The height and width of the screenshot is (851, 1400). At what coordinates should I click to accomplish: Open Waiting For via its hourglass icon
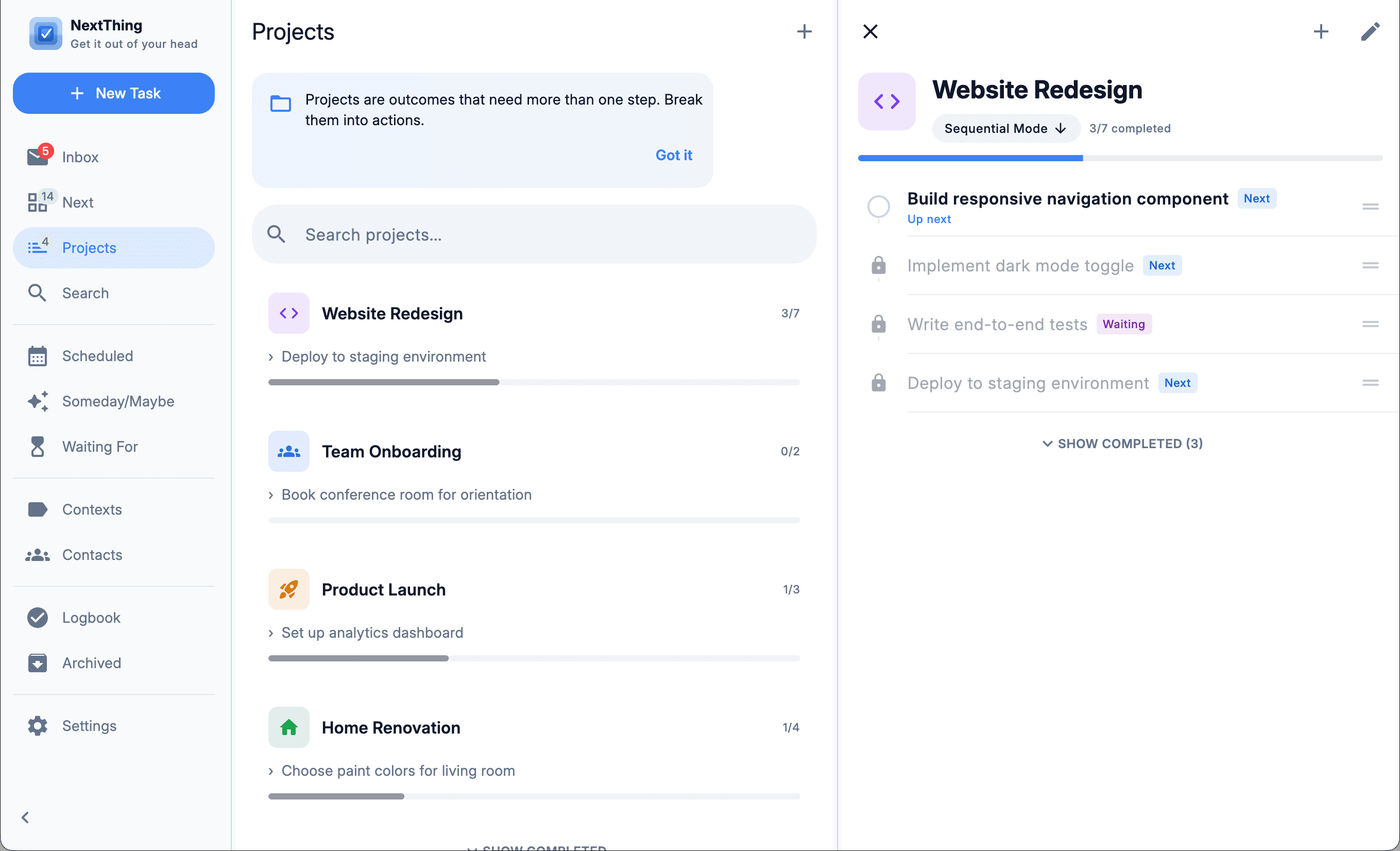[x=38, y=447]
